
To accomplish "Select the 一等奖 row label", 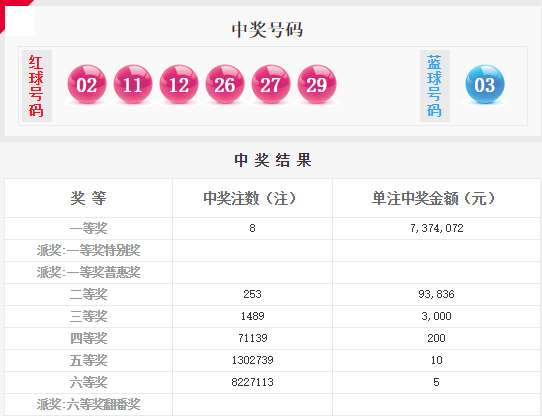I will 88,228.
